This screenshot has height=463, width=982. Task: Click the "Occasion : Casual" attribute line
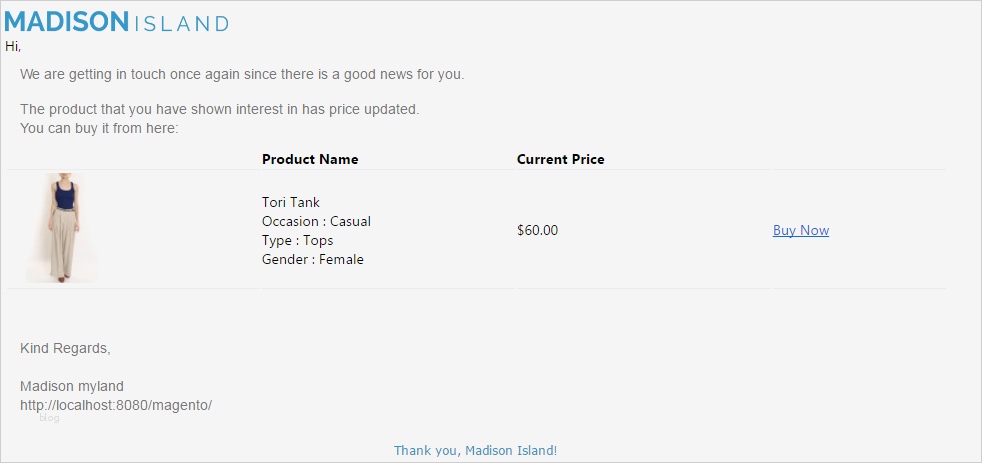click(316, 221)
